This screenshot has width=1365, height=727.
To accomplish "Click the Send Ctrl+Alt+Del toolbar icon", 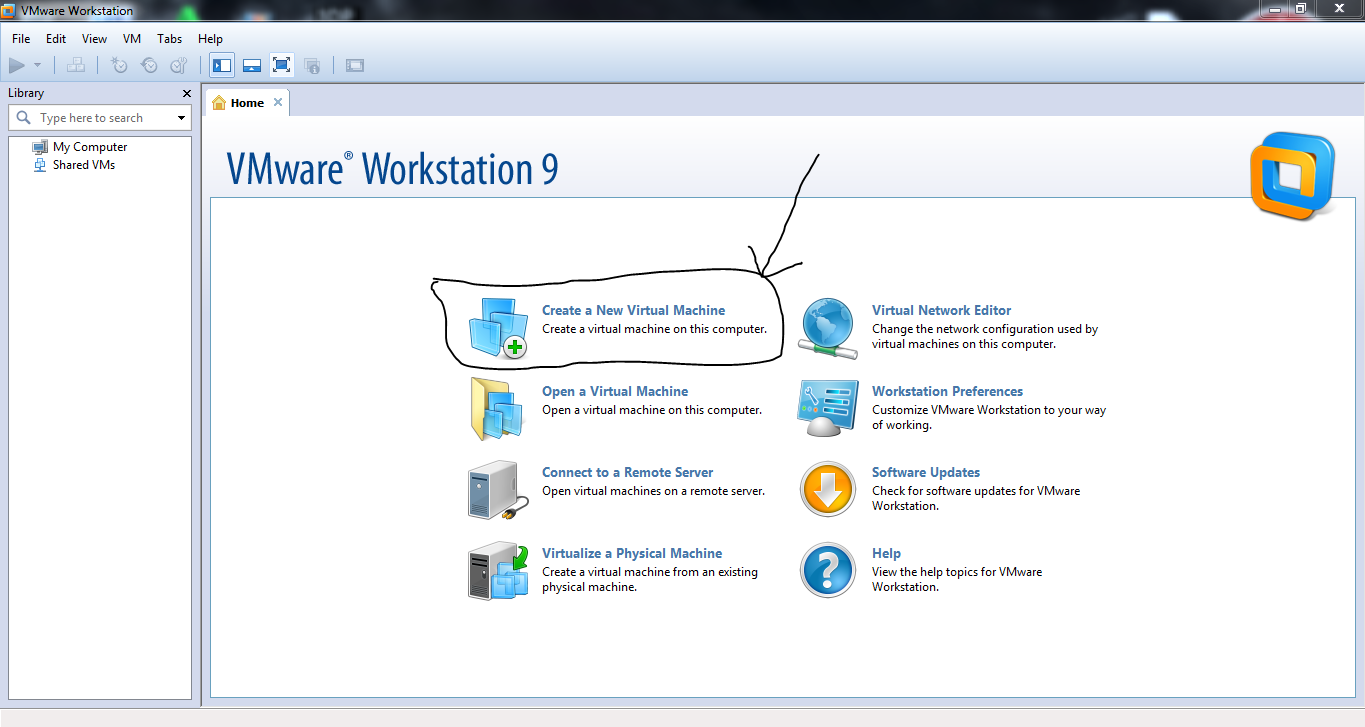I will pos(76,65).
